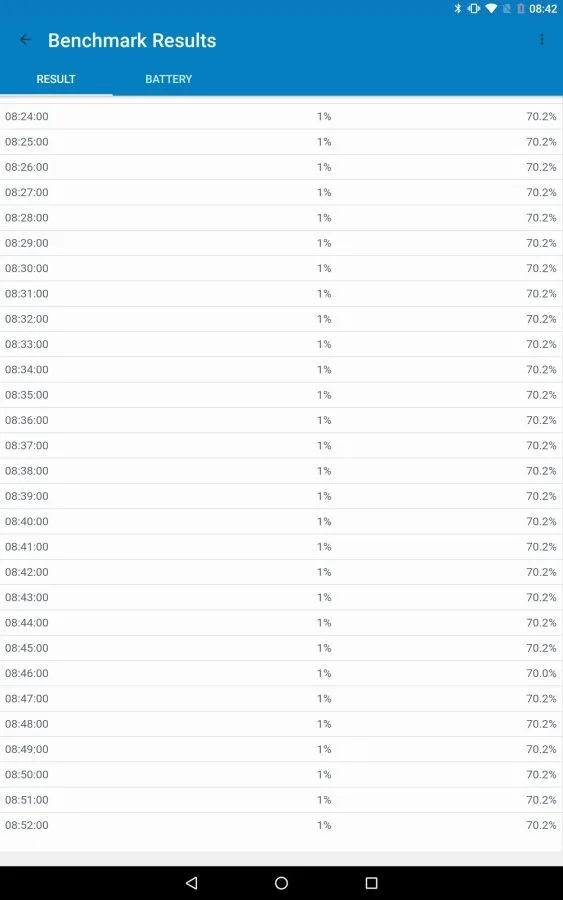
Task: Tap the Android home circle button
Action: (x=281, y=883)
